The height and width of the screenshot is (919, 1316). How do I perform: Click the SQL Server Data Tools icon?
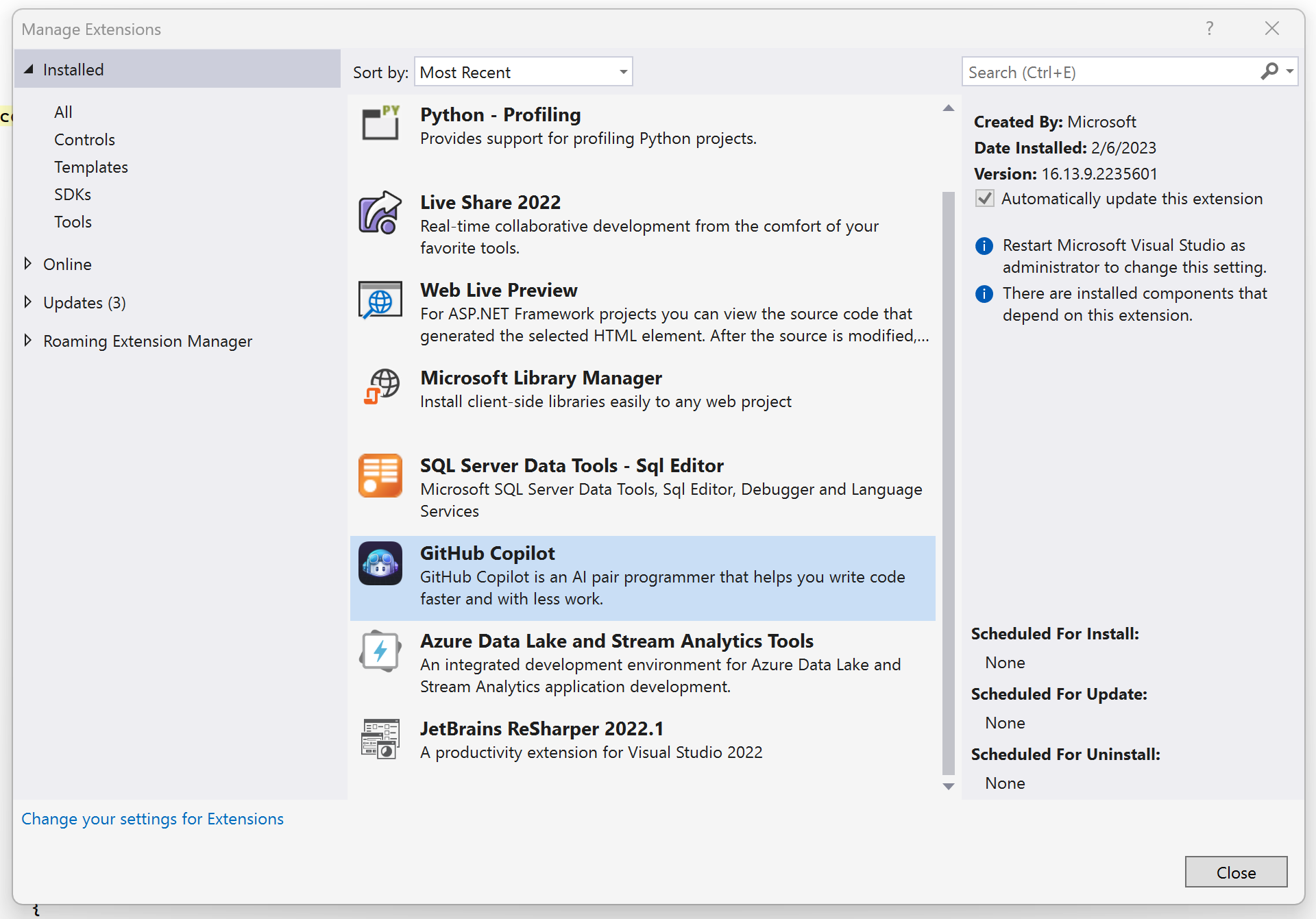click(380, 476)
